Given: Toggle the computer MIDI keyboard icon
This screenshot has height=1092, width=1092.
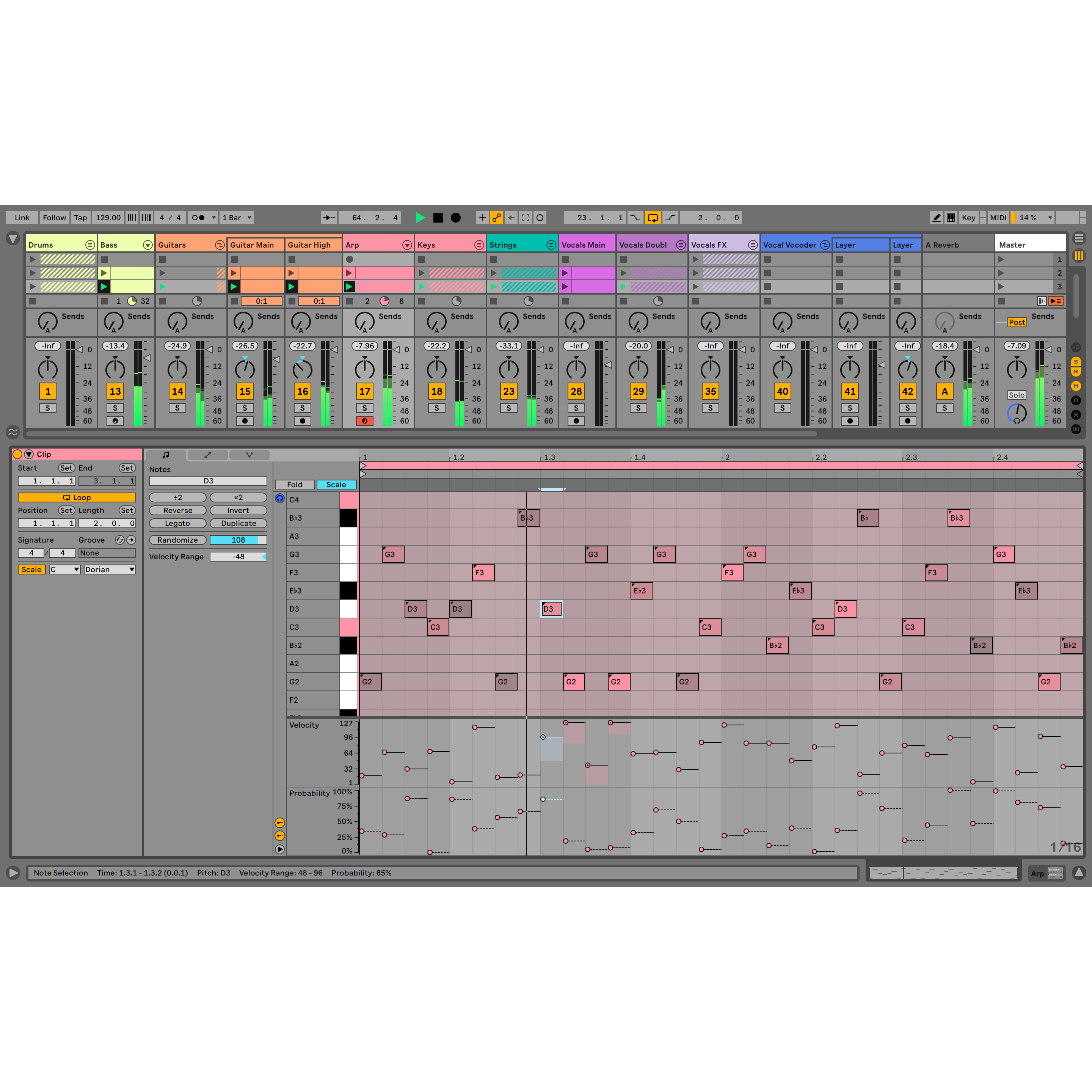Looking at the screenshot, I should coord(951,218).
